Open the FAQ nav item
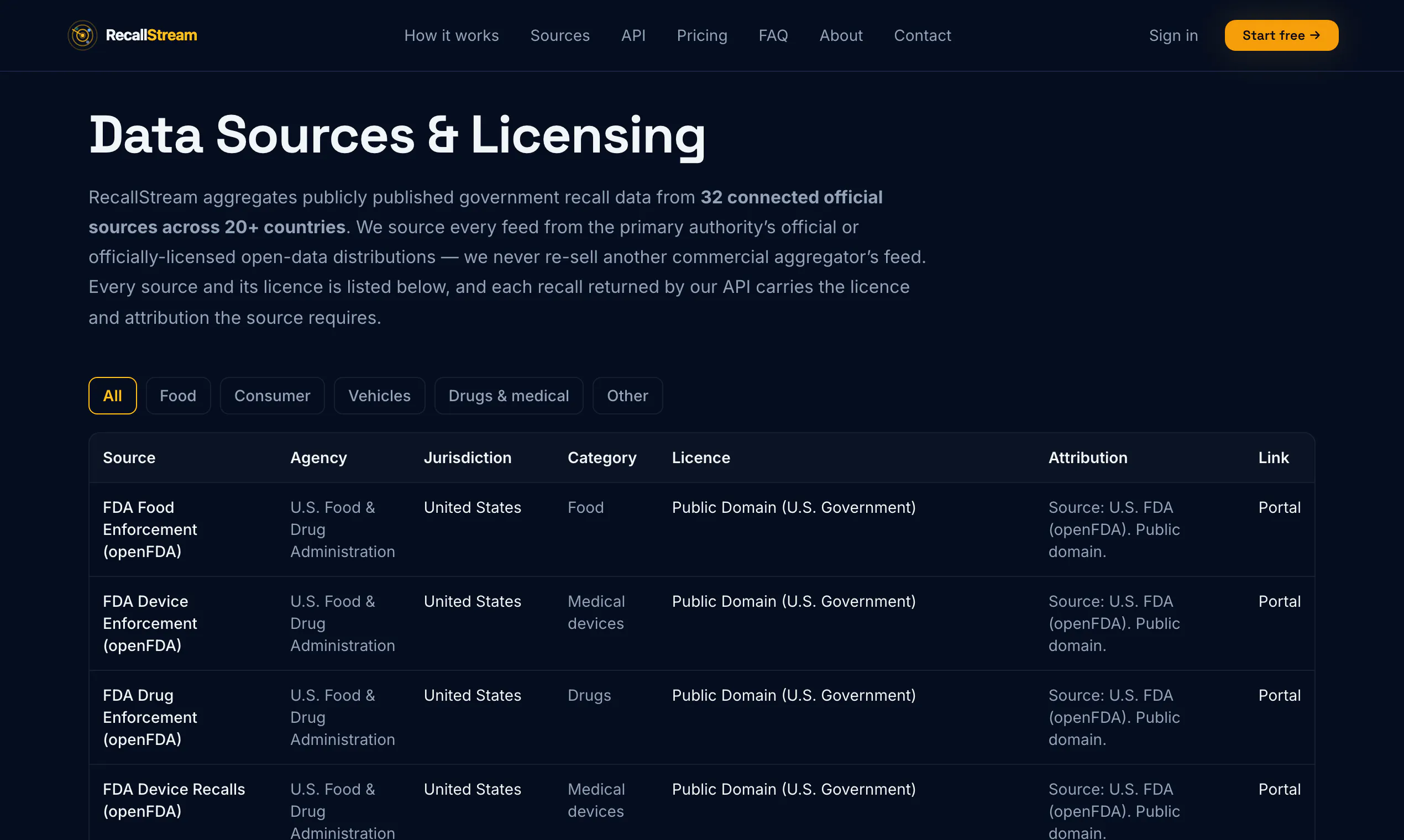1404x840 pixels. click(x=773, y=35)
